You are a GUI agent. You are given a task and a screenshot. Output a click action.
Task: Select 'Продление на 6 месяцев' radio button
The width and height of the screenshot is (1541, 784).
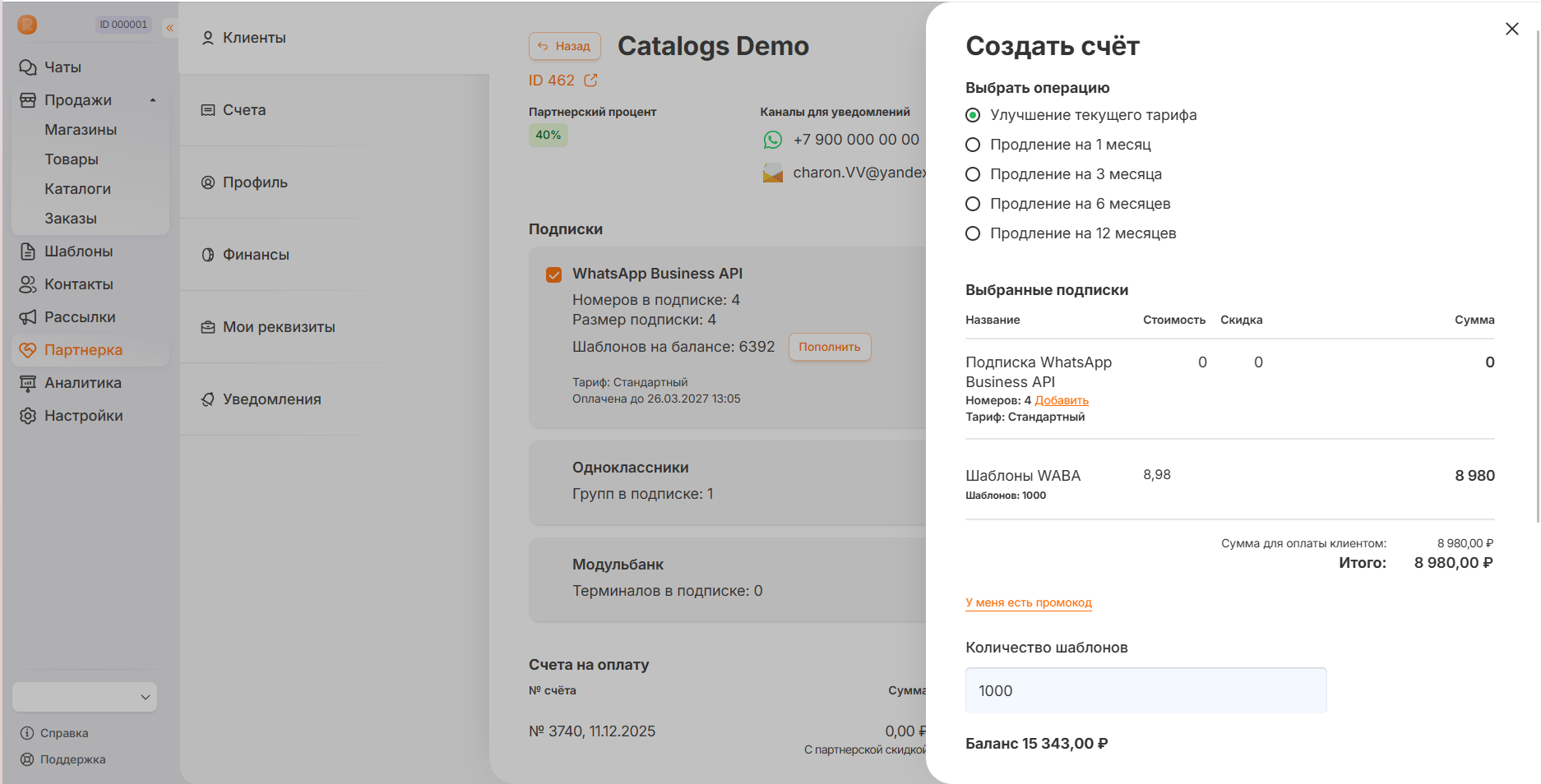tap(973, 204)
